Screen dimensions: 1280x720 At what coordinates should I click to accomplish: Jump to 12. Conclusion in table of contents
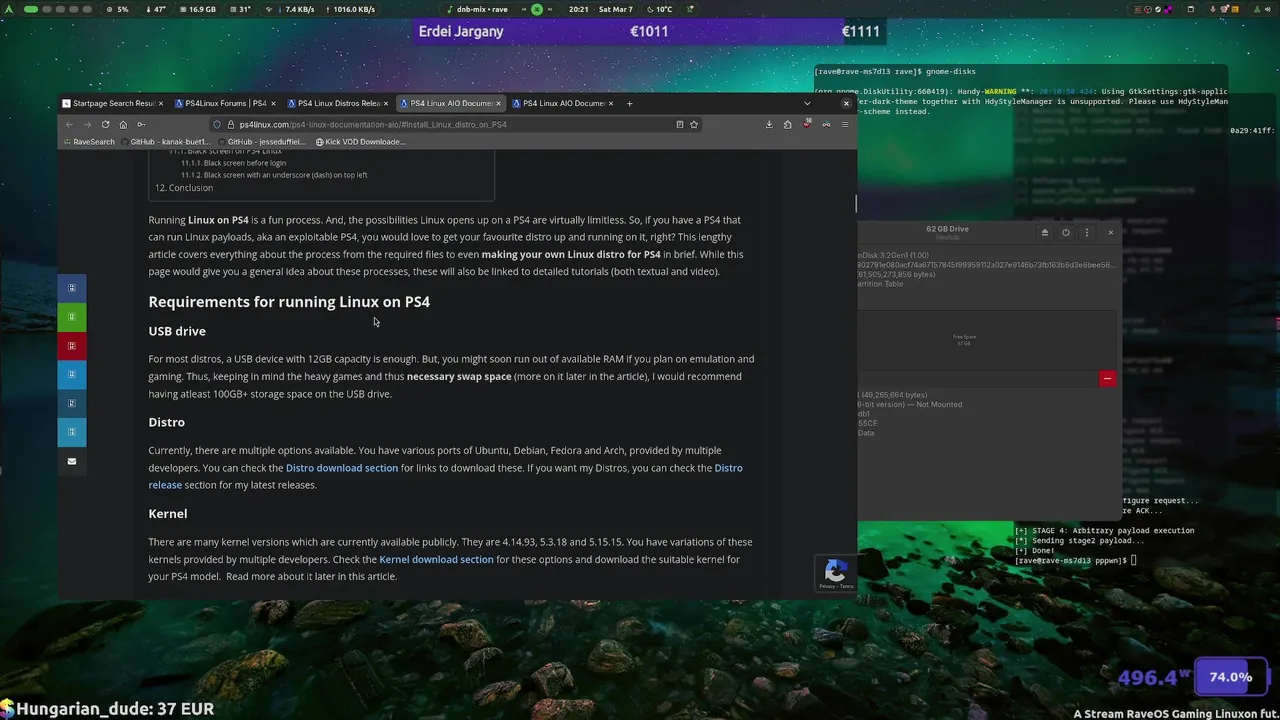(x=184, y=188)
